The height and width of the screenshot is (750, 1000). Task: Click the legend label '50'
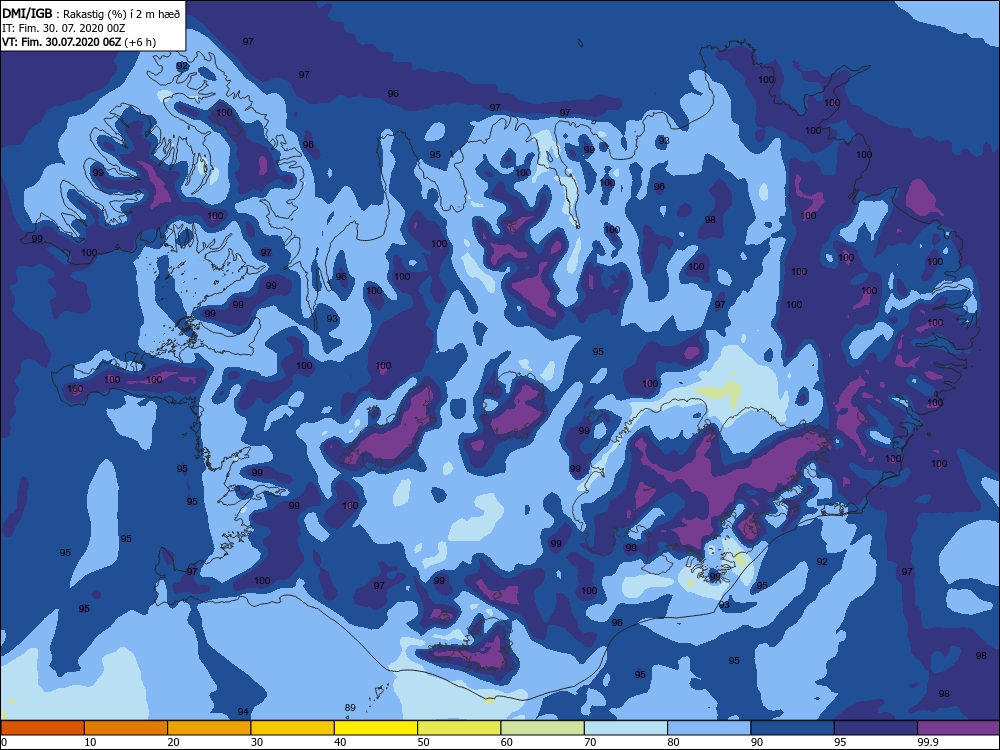click(423, 742)
